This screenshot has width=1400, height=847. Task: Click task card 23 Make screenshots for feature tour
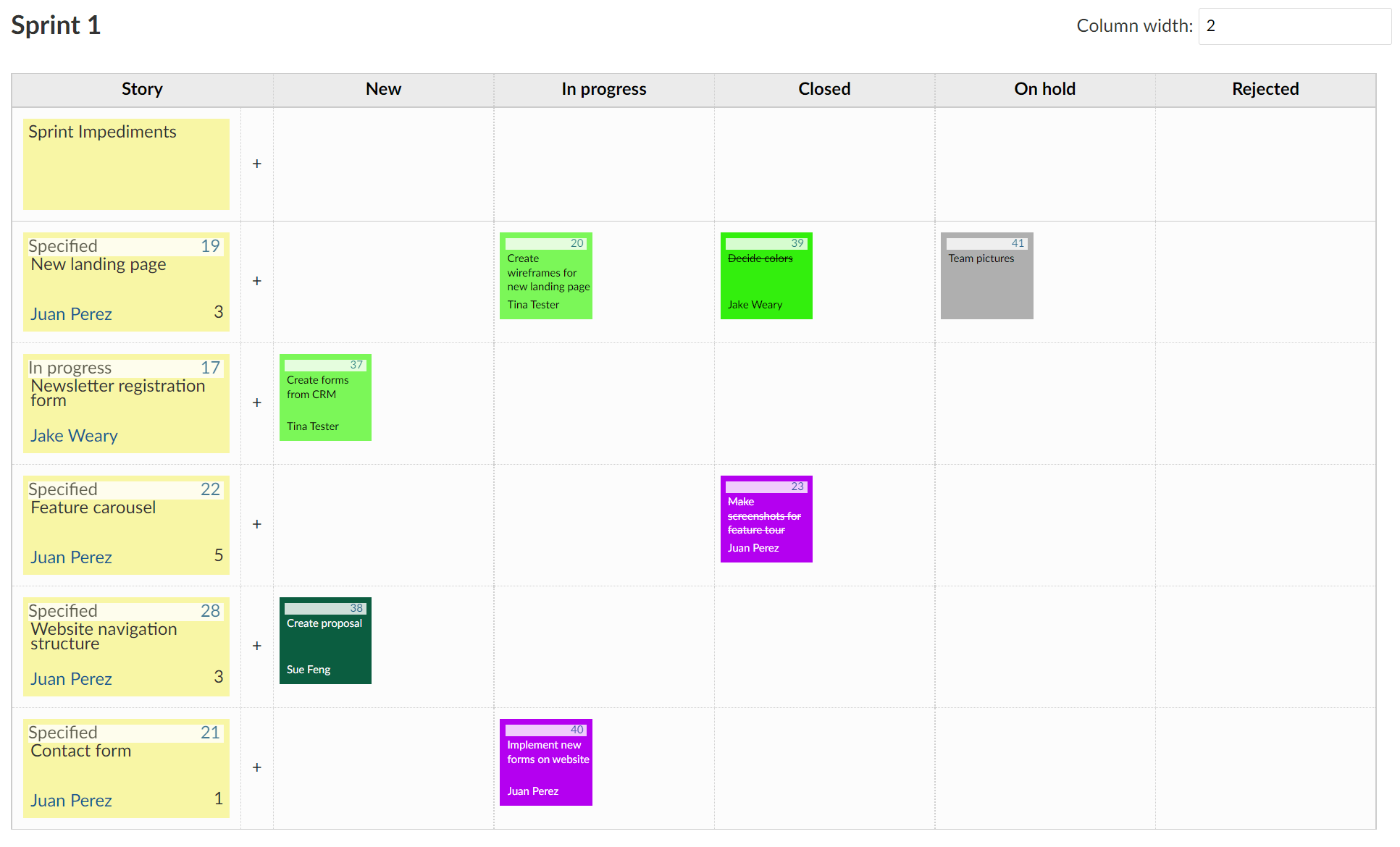[x=764, y=518]
